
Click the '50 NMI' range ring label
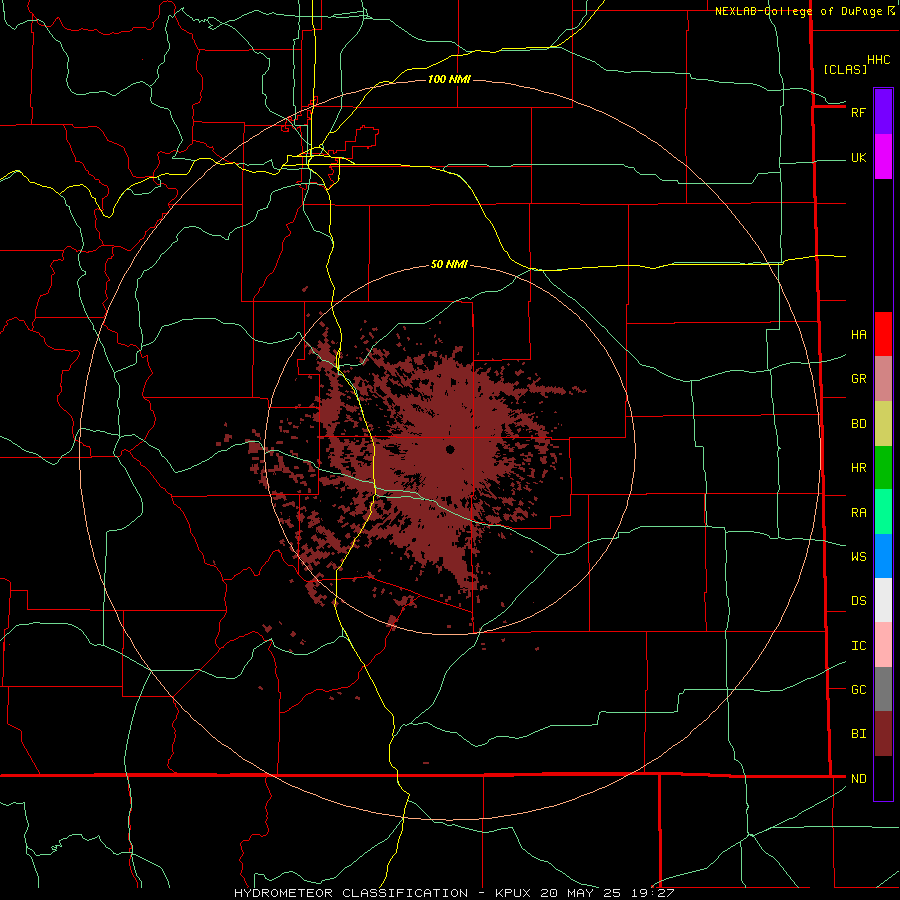(x=449, y=264)
